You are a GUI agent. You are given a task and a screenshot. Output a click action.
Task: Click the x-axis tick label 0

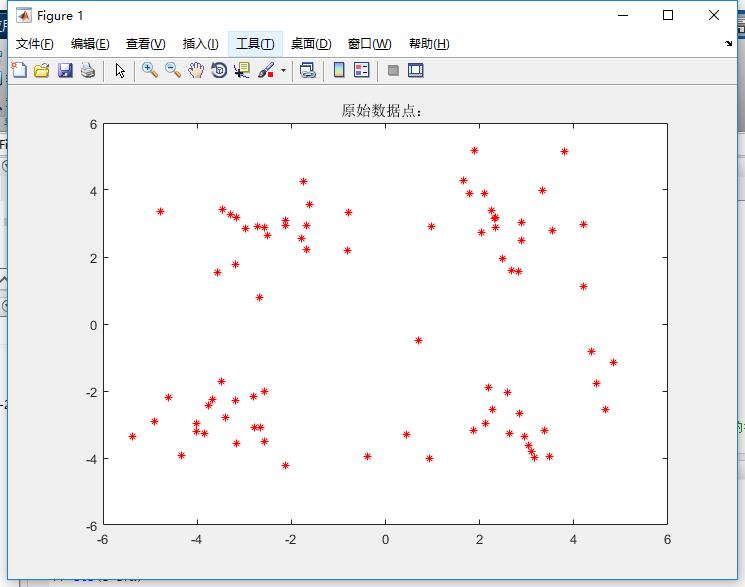385,539
